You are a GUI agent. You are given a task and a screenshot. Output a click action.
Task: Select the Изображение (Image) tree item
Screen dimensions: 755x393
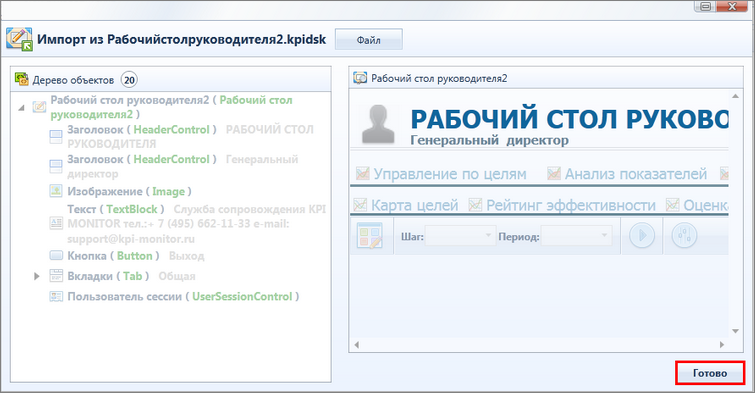tap(129, 192)
